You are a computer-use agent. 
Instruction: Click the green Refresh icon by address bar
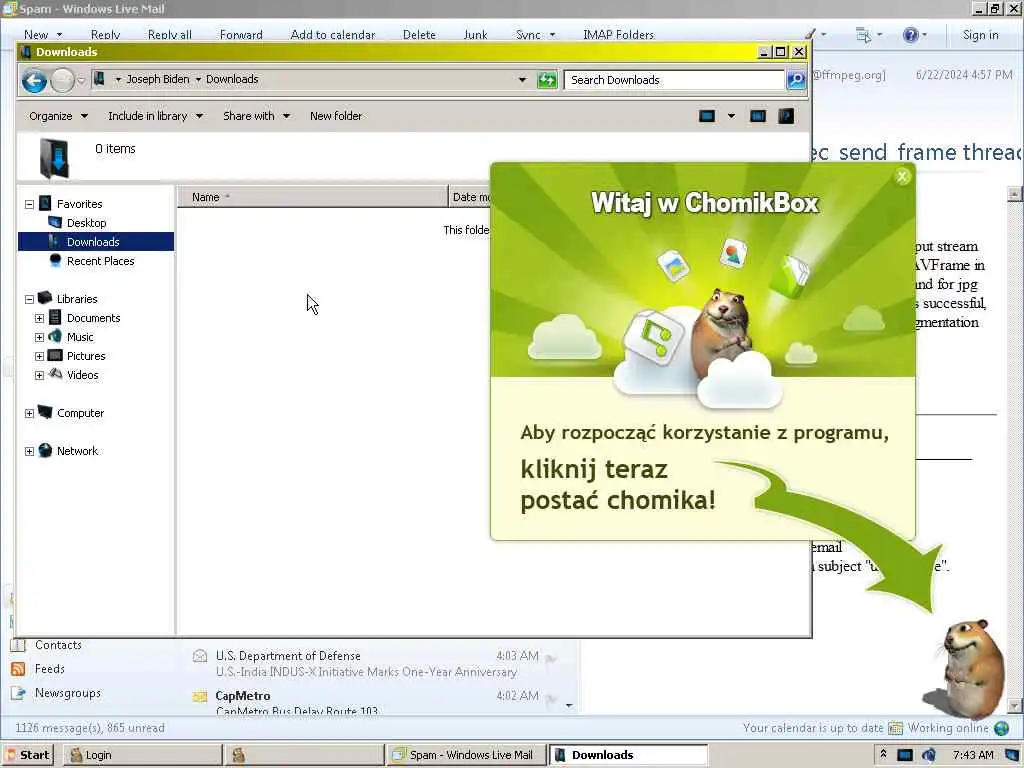pyautogui.click(x=547, y=80)
